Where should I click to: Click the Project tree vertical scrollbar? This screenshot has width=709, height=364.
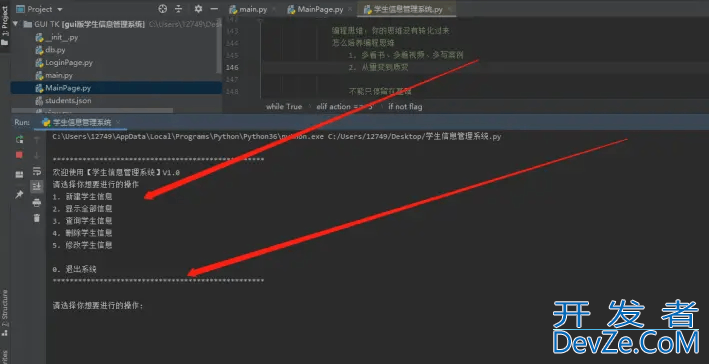coord(220,47)
